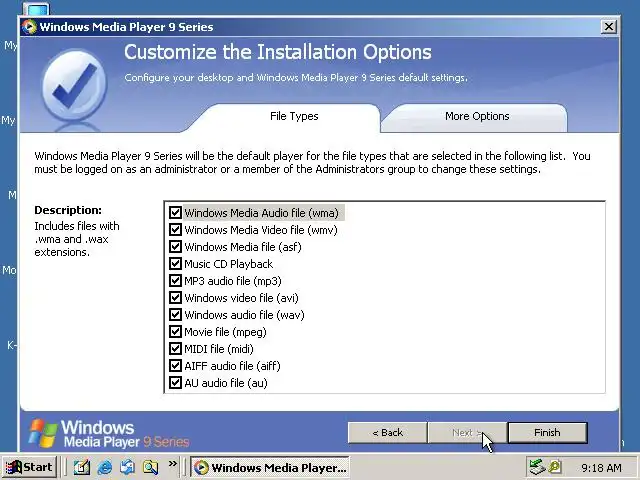
Task: Uncheck MP3 audio file (mp3) checkbox
Action: tap(175, 281)
